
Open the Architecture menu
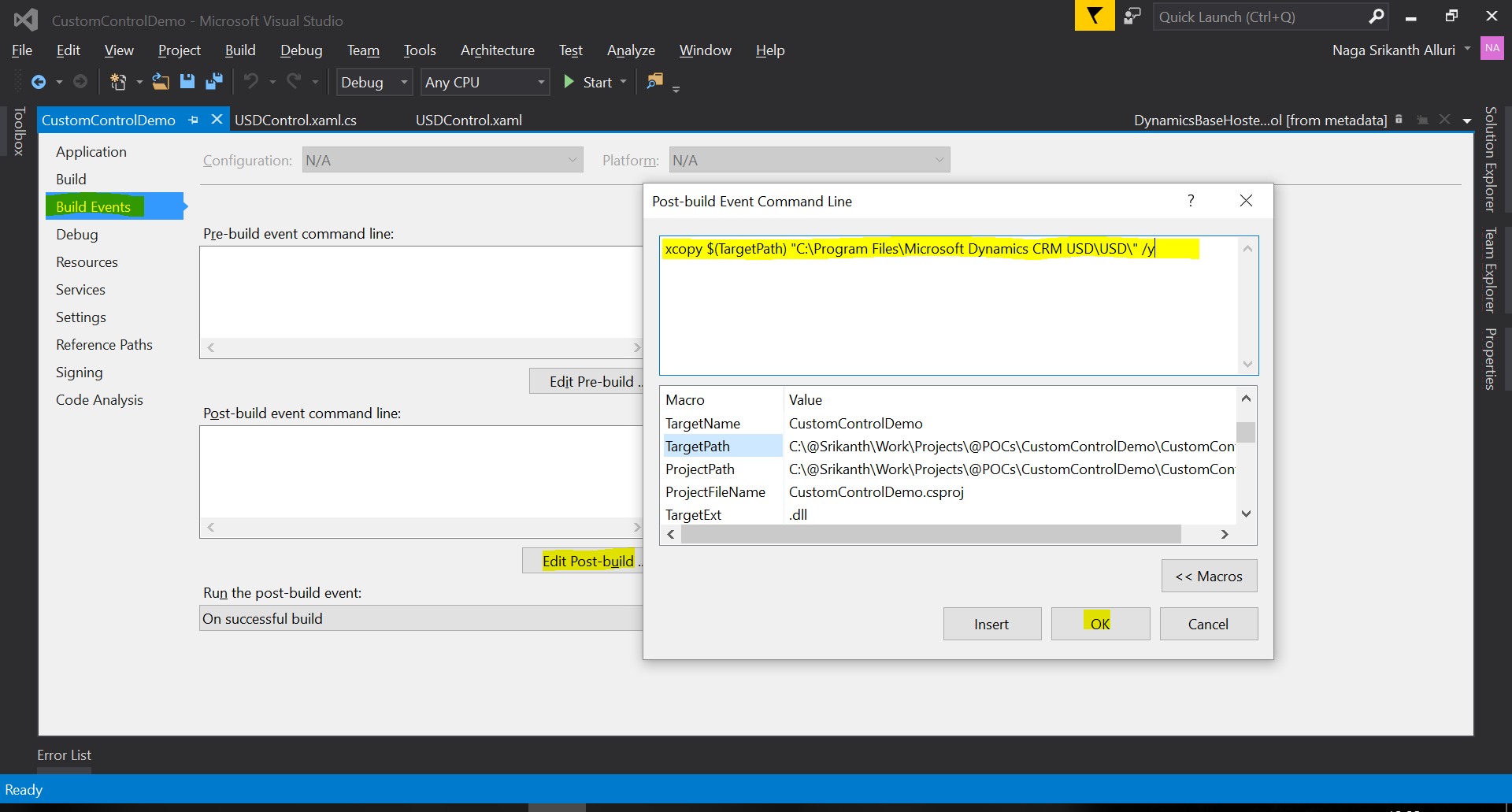pyautogui.click(x=497, y=50)
